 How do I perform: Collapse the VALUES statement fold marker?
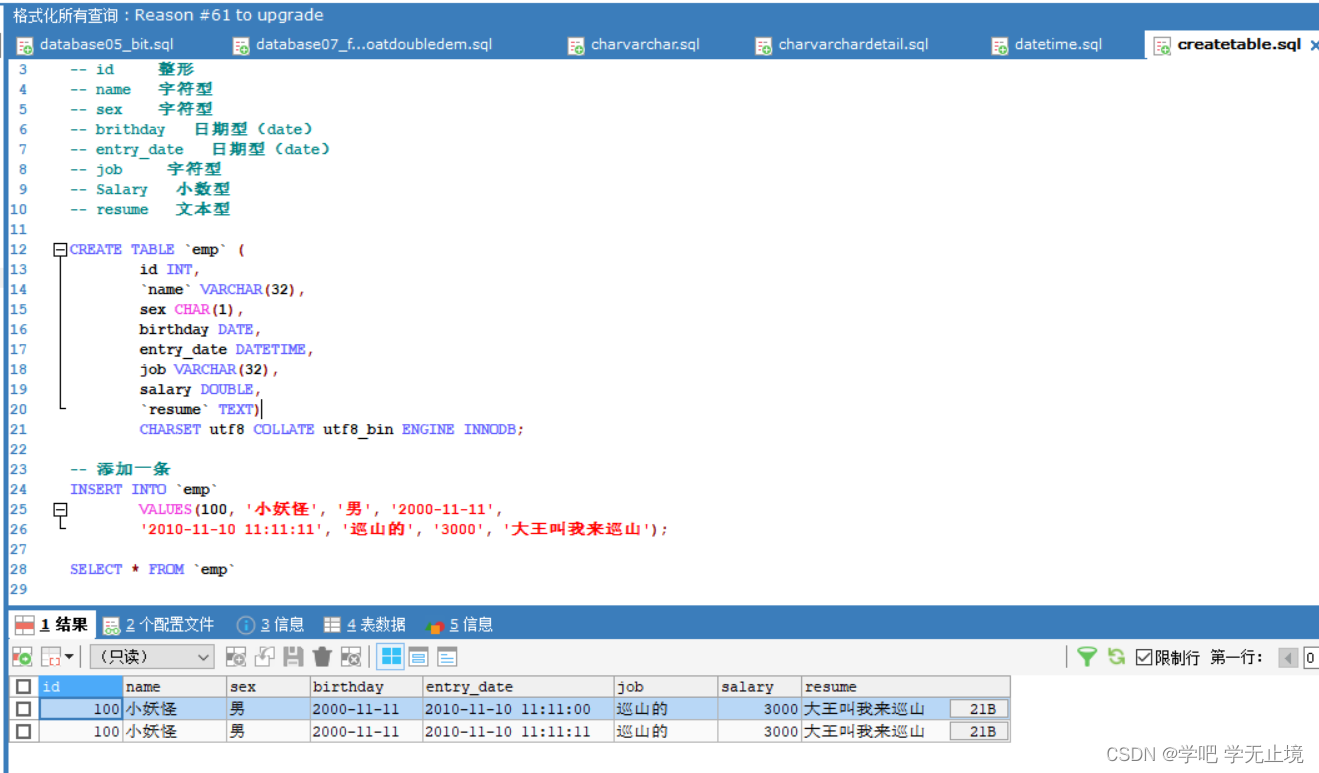coord(60,509)
